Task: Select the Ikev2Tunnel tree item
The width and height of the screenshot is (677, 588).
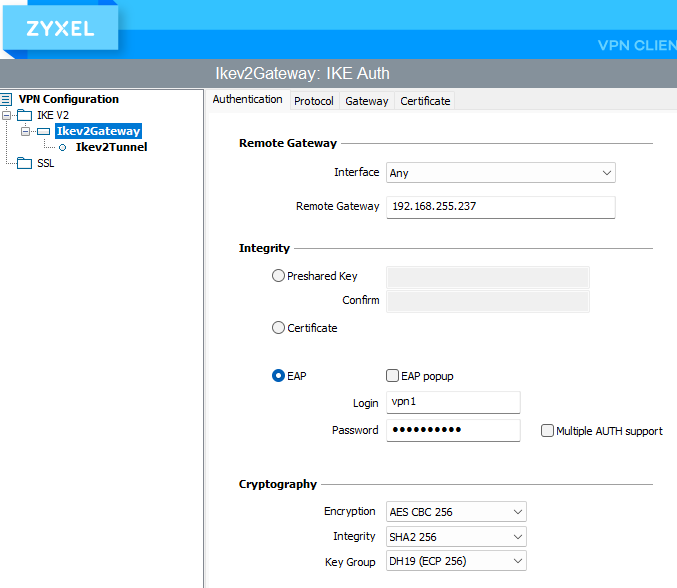Action: [x=111, y=147]
